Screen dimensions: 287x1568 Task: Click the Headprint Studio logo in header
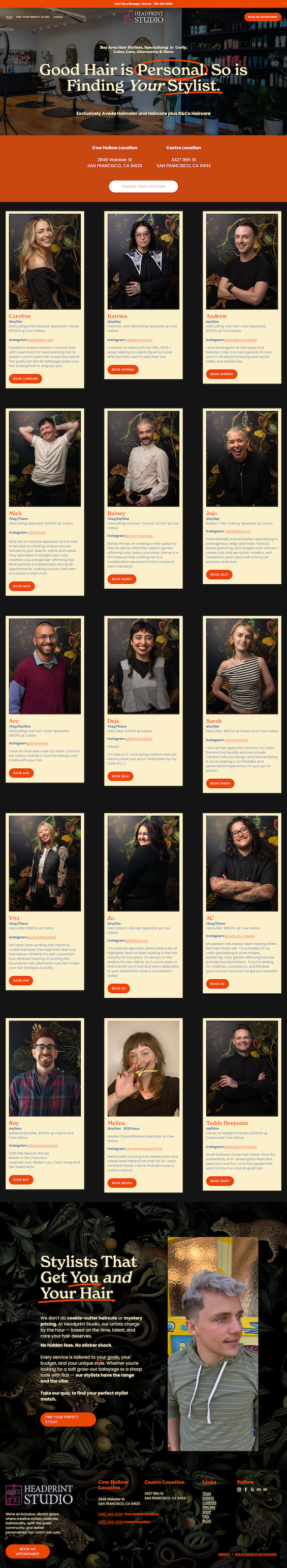click(x=144, y=17)
